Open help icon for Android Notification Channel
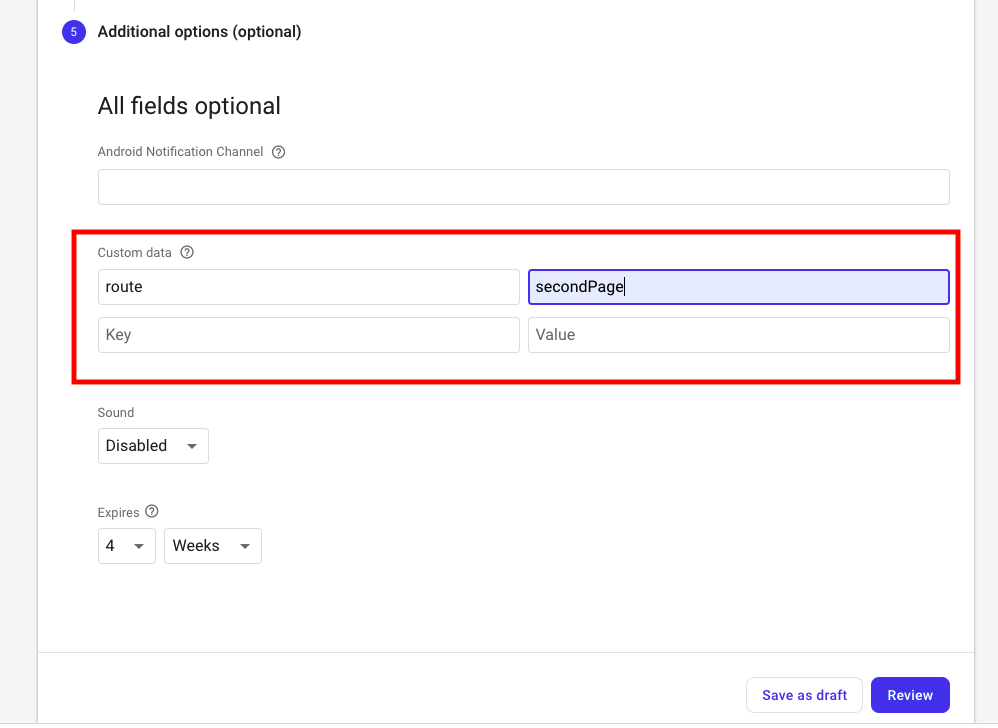The image size is (998, 728). tap(279, 152)
